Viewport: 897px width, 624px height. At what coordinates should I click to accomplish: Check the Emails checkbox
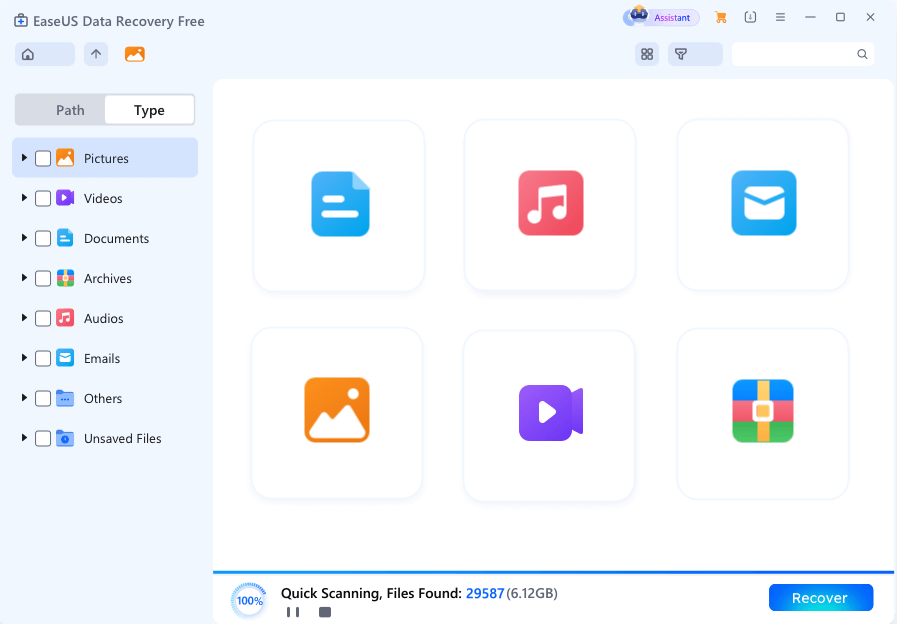coord(43,359)
